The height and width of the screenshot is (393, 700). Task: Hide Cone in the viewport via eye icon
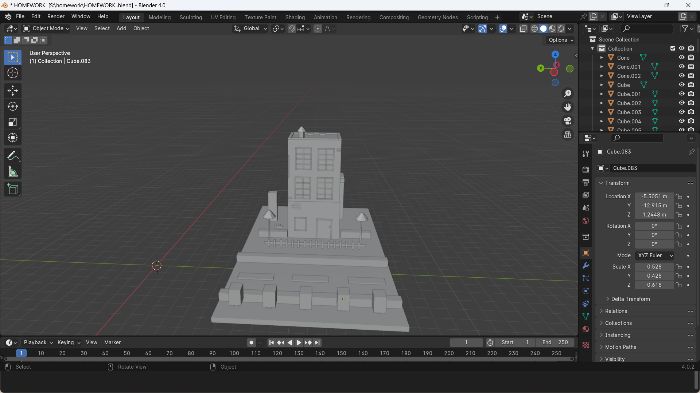(681, 58)
